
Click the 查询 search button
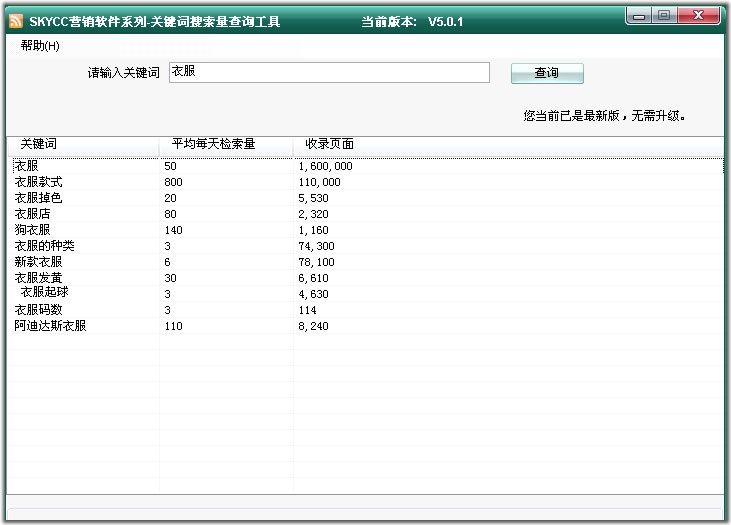(x=547, y=73)
